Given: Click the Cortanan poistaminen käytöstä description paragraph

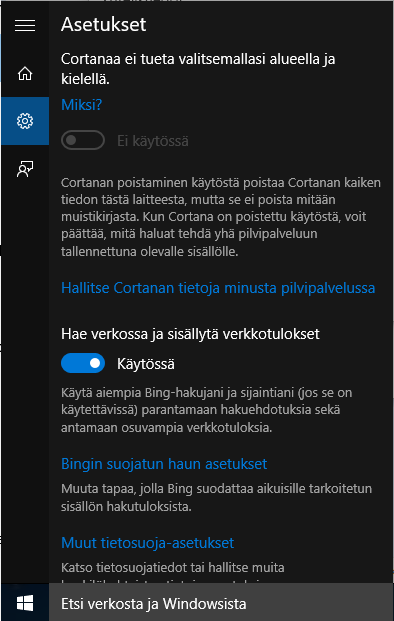Looking at the screenshot, I should point(221,217).
